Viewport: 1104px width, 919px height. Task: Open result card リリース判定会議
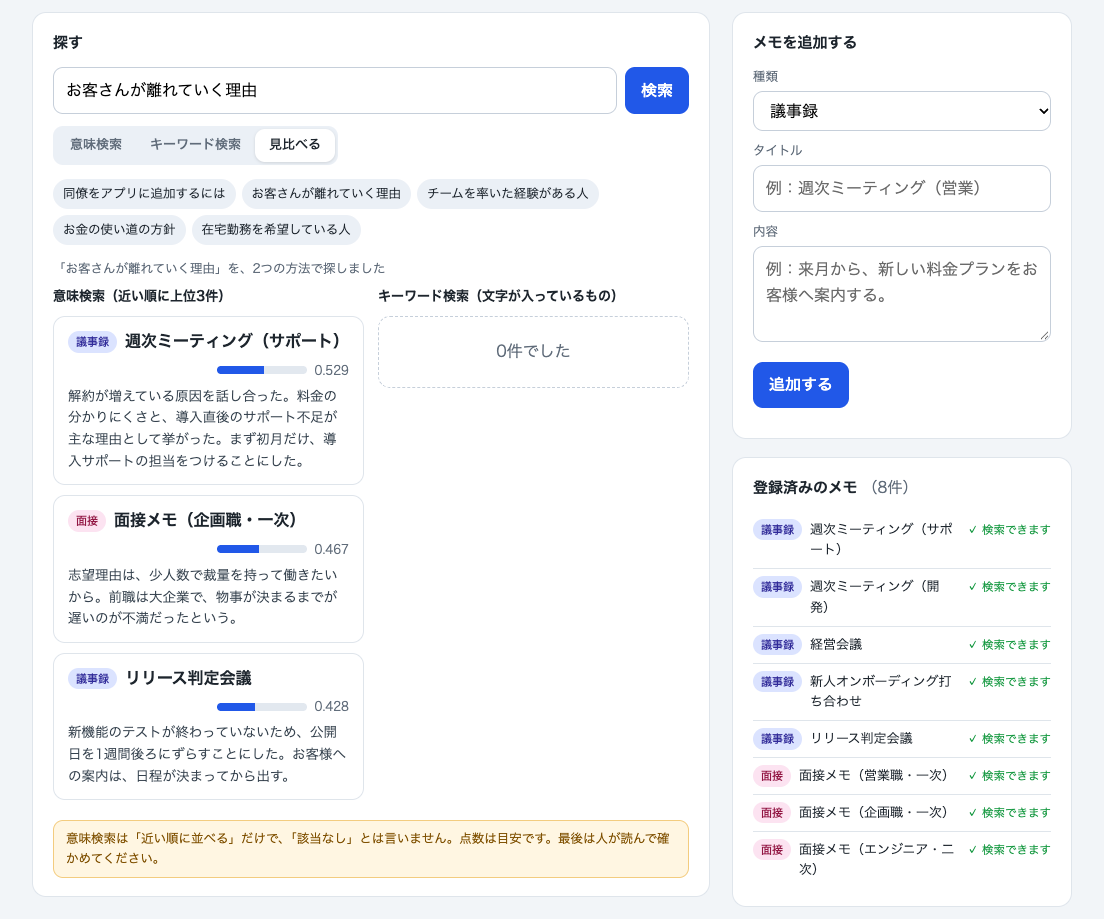tap(208, 727)
